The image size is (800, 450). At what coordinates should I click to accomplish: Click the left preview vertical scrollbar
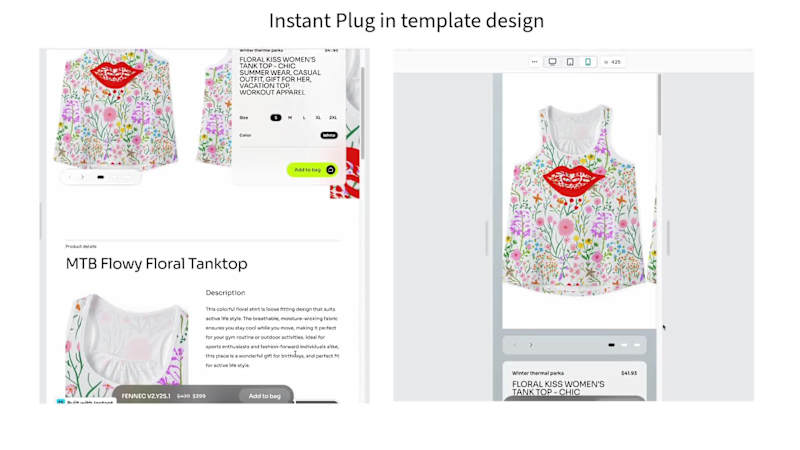363,112
